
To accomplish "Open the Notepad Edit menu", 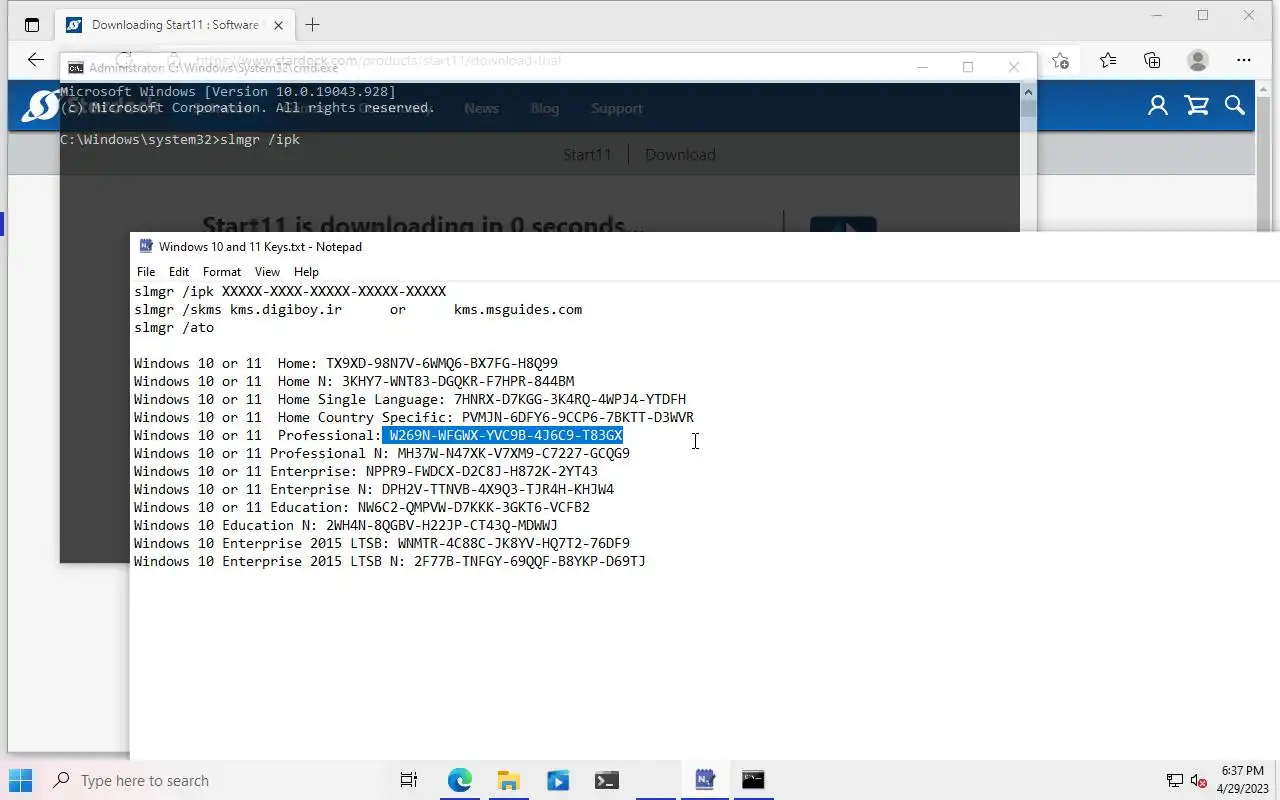I will click(179, 272).
